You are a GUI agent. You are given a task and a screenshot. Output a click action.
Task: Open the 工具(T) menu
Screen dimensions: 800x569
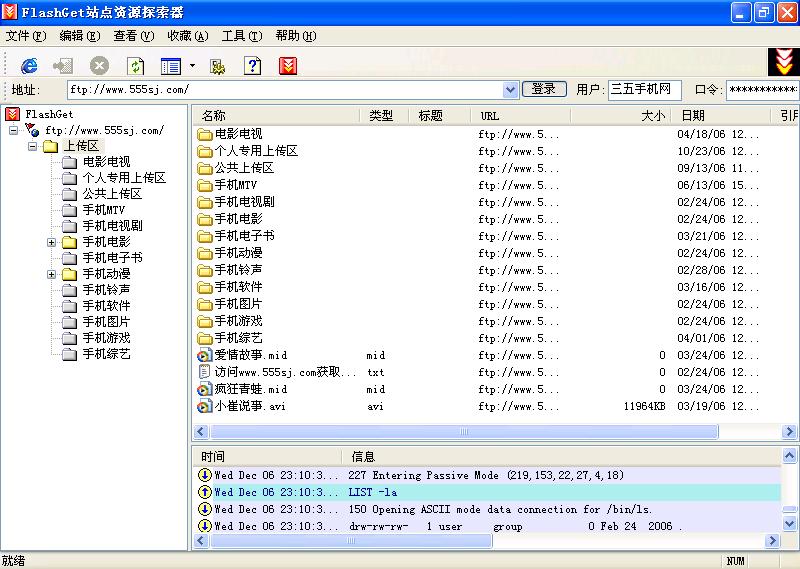[x=242, y=36]
